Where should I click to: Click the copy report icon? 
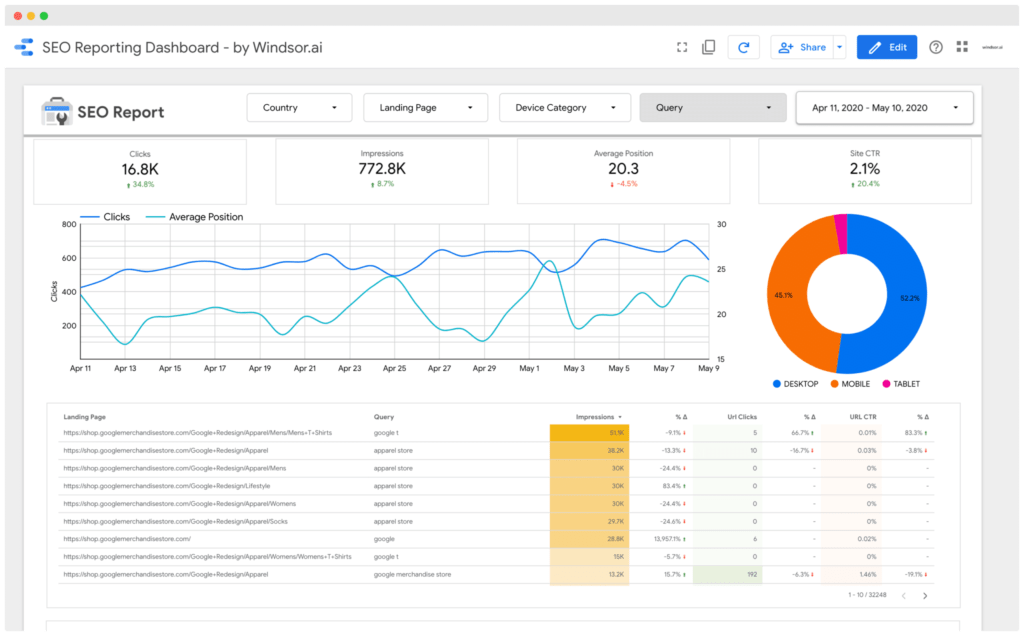pyautogui.click(x=709, y=47)
